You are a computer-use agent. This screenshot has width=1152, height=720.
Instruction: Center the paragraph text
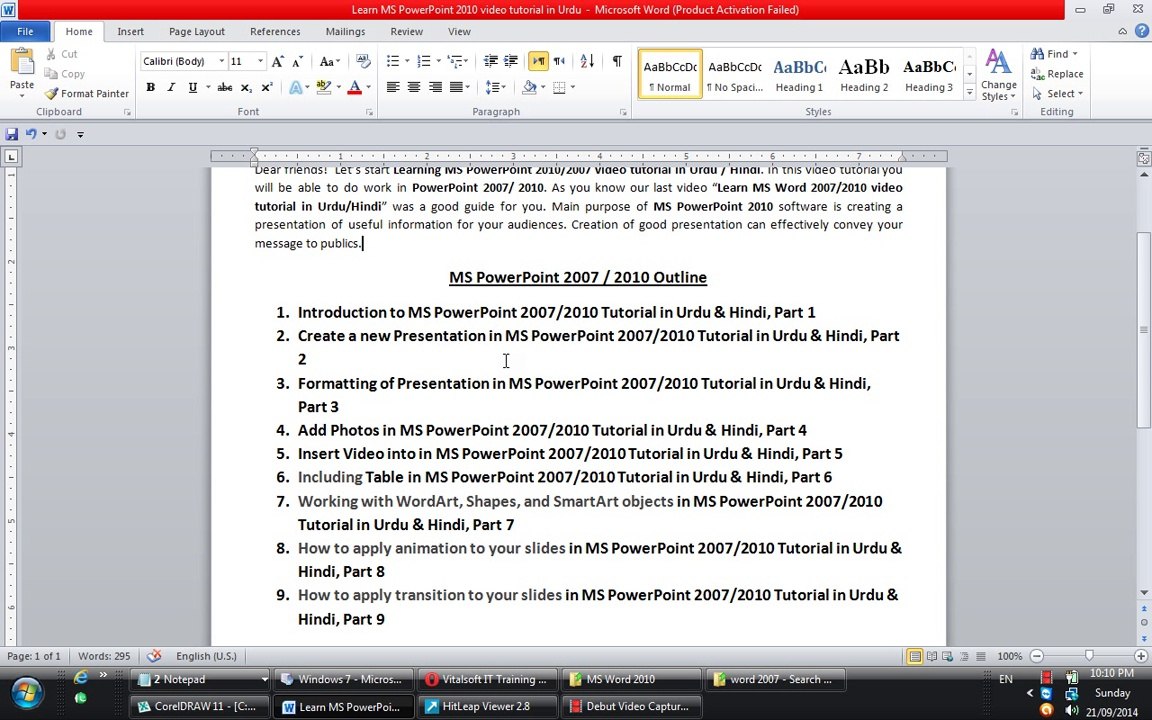click(x=414, y=87)
